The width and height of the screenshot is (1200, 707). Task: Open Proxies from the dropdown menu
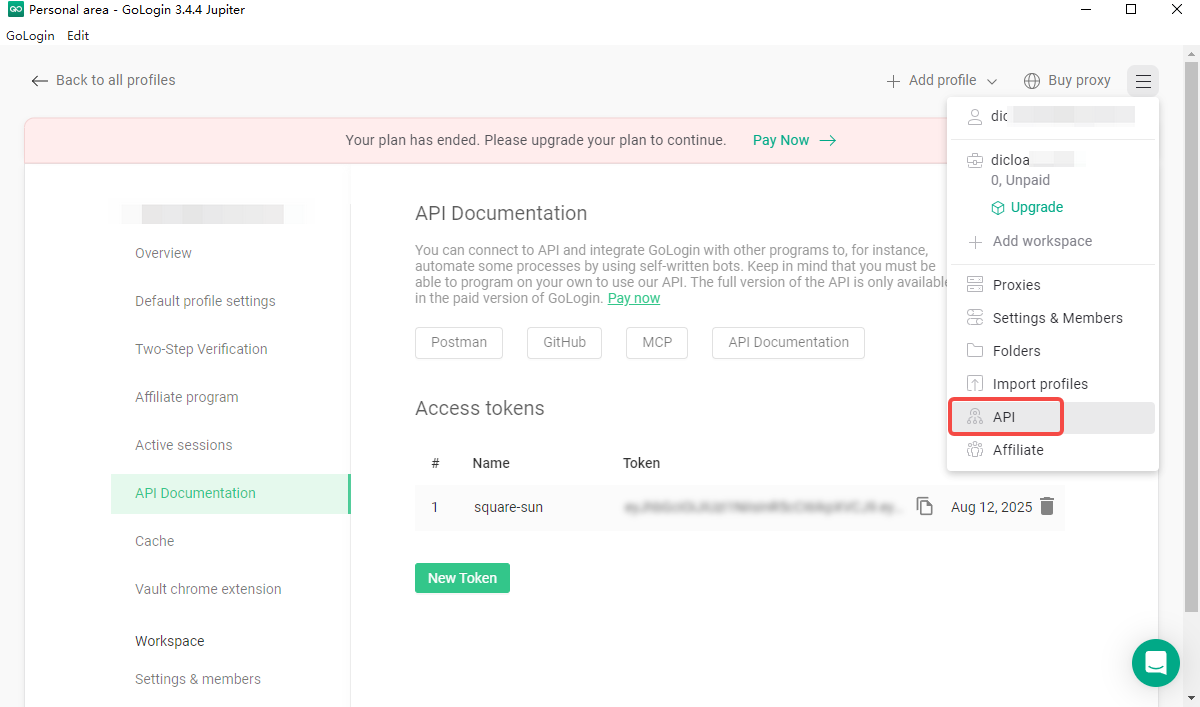pyautogui.click(x=1052, y=285)
